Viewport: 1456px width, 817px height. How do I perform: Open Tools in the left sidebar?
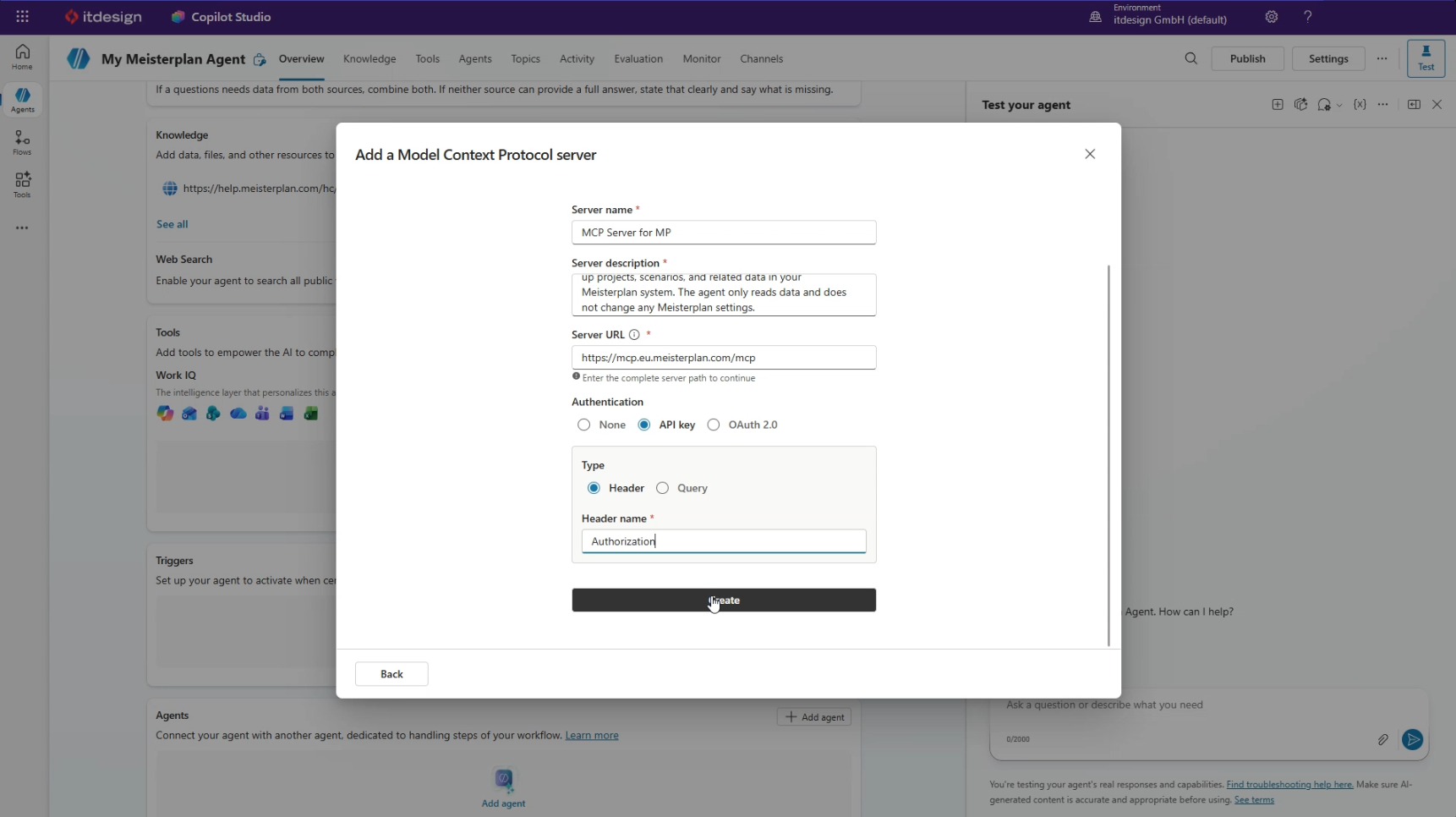click(x=23, y=184)
